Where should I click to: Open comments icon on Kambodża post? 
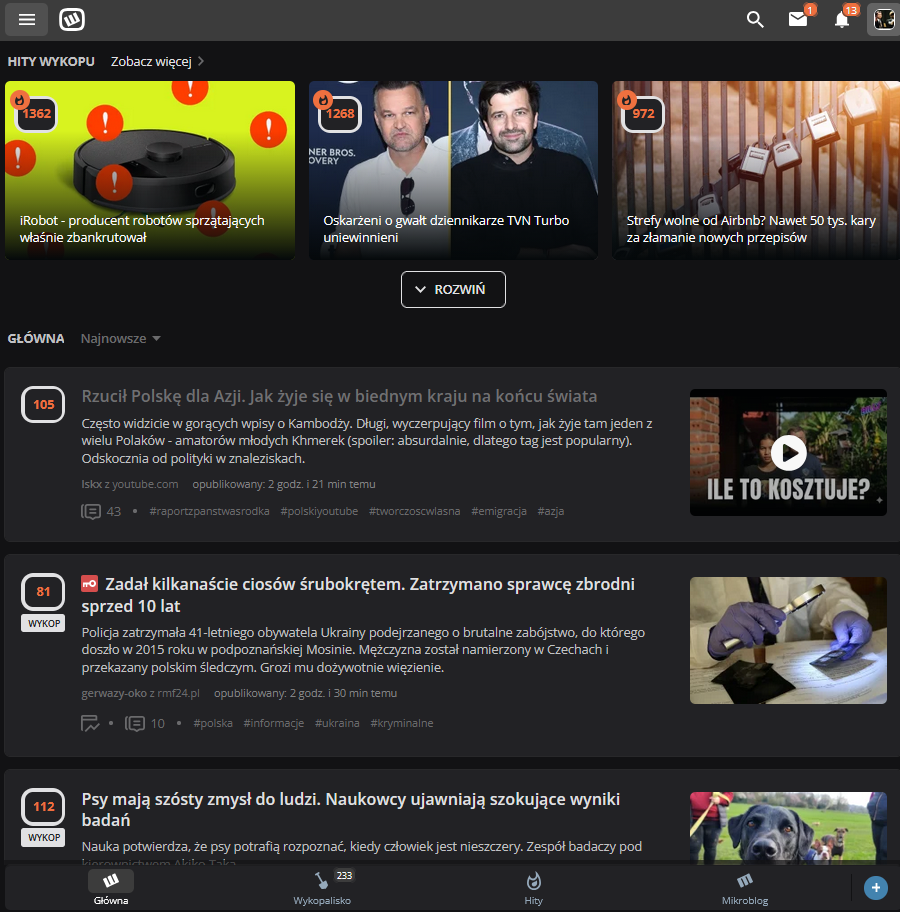tap(91, 511)
